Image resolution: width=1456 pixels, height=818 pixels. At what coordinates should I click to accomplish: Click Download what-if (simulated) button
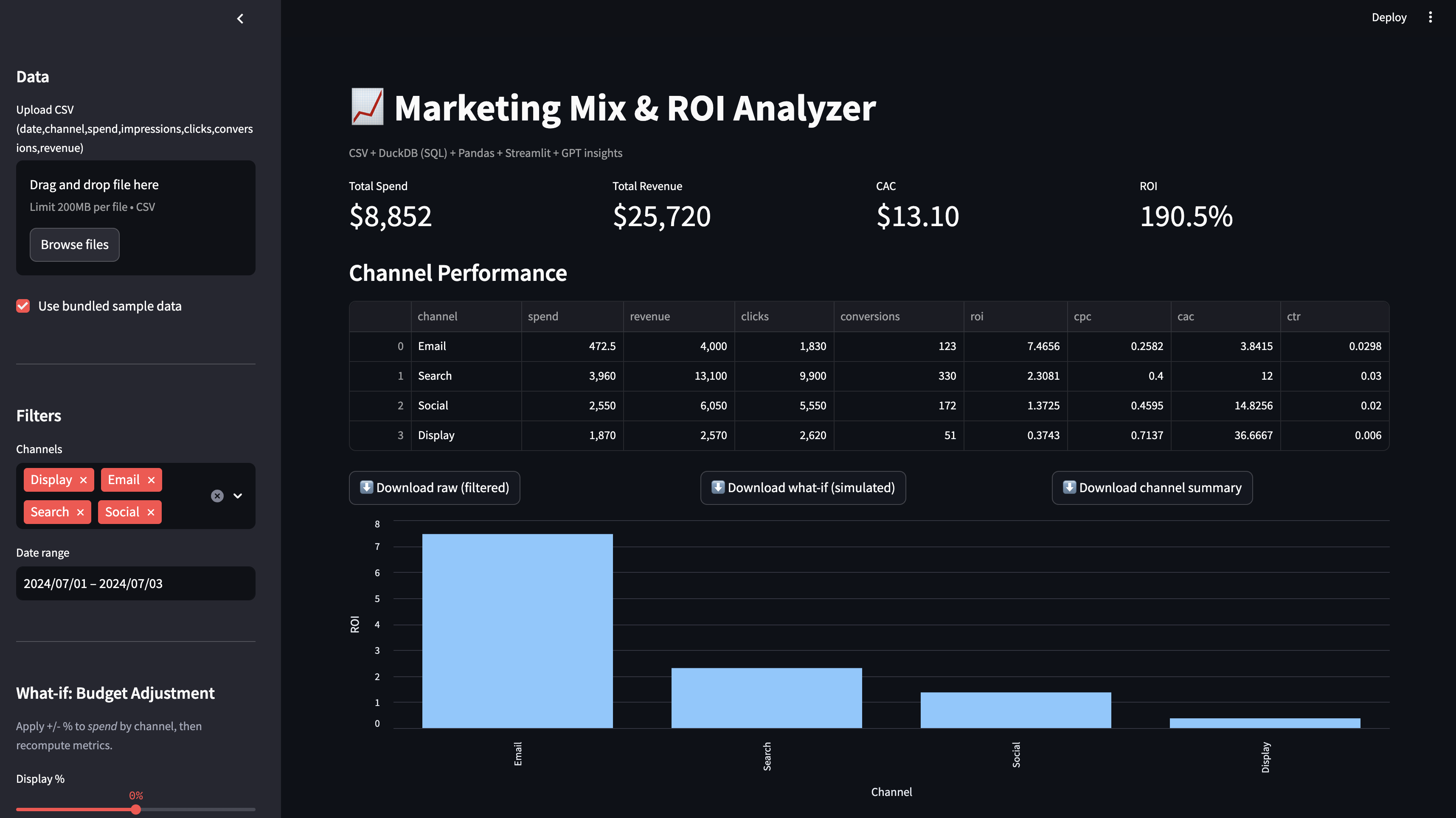pyautogui.click(x=803, y=487)
